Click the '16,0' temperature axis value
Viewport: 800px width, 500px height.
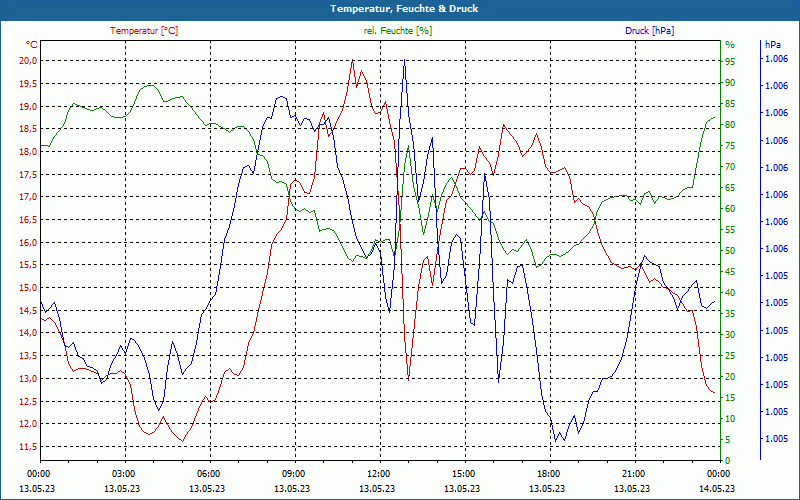(x=28, y=242)
